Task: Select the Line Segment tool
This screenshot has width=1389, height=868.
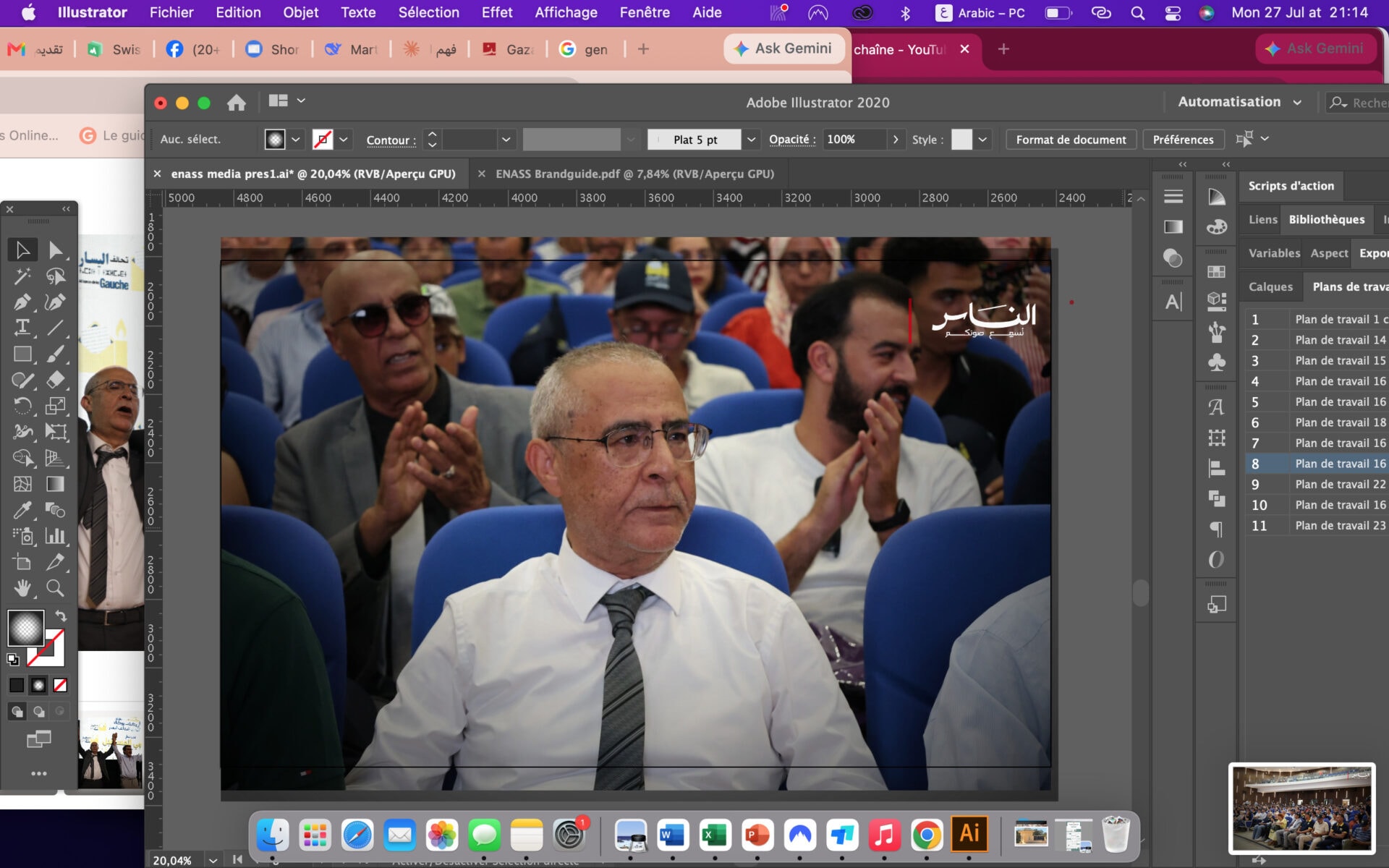Action: [x=55, y=328]
